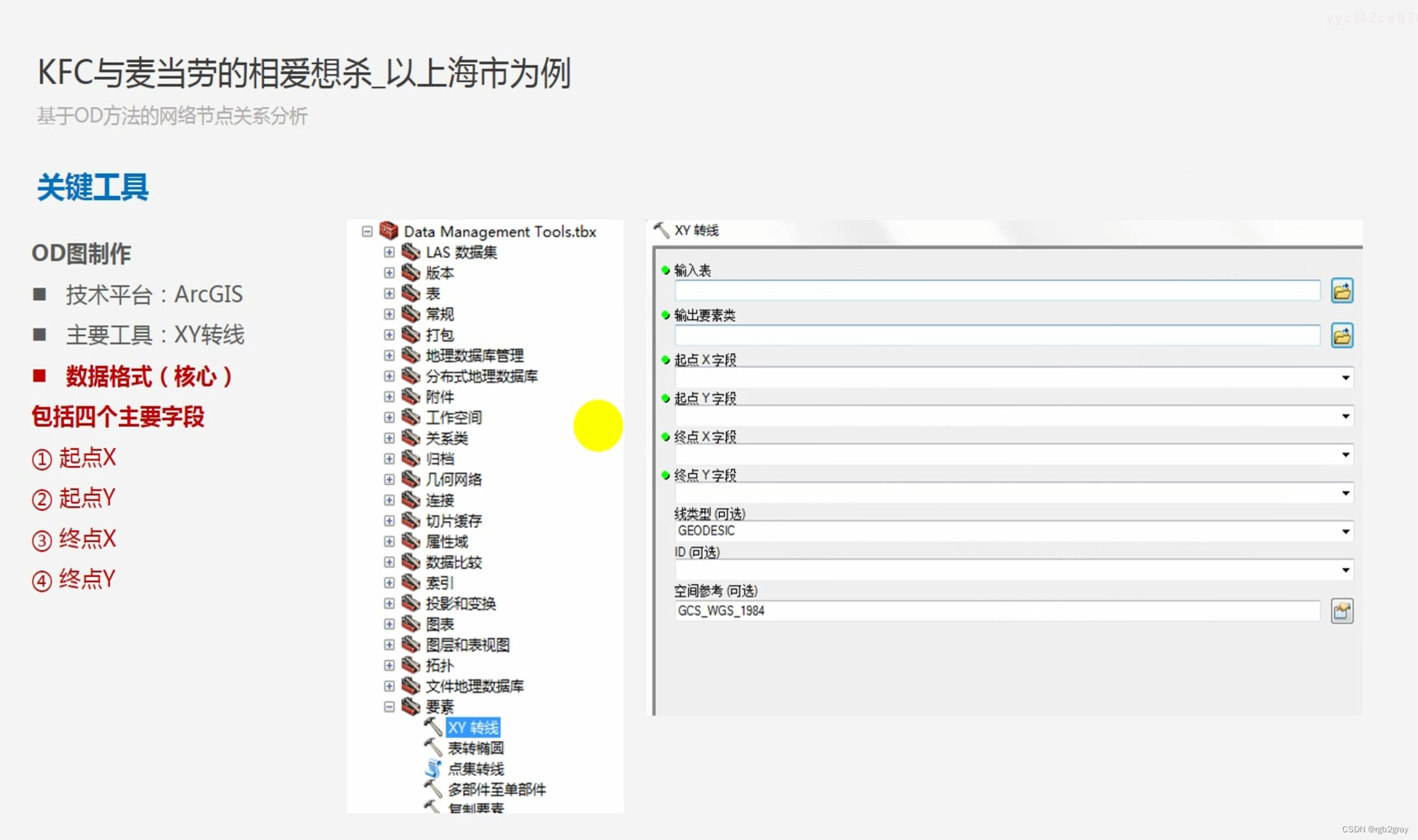This screenshot has height=840, width=1418.
Task: Collapse the 要素 toolset node
Action: 389,707
